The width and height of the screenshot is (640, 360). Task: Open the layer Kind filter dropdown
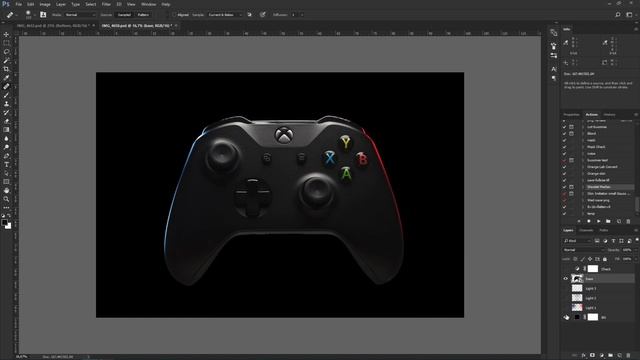click(x=578, y=241)
